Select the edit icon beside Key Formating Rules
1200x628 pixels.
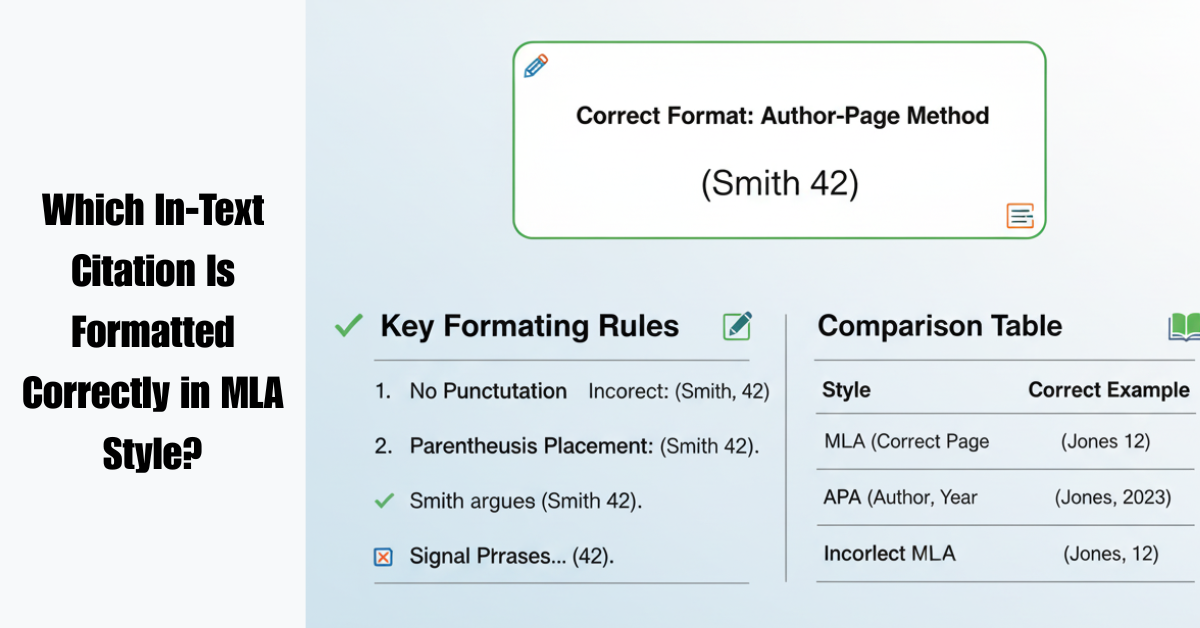pyautogui.click(x=737, y=326)
